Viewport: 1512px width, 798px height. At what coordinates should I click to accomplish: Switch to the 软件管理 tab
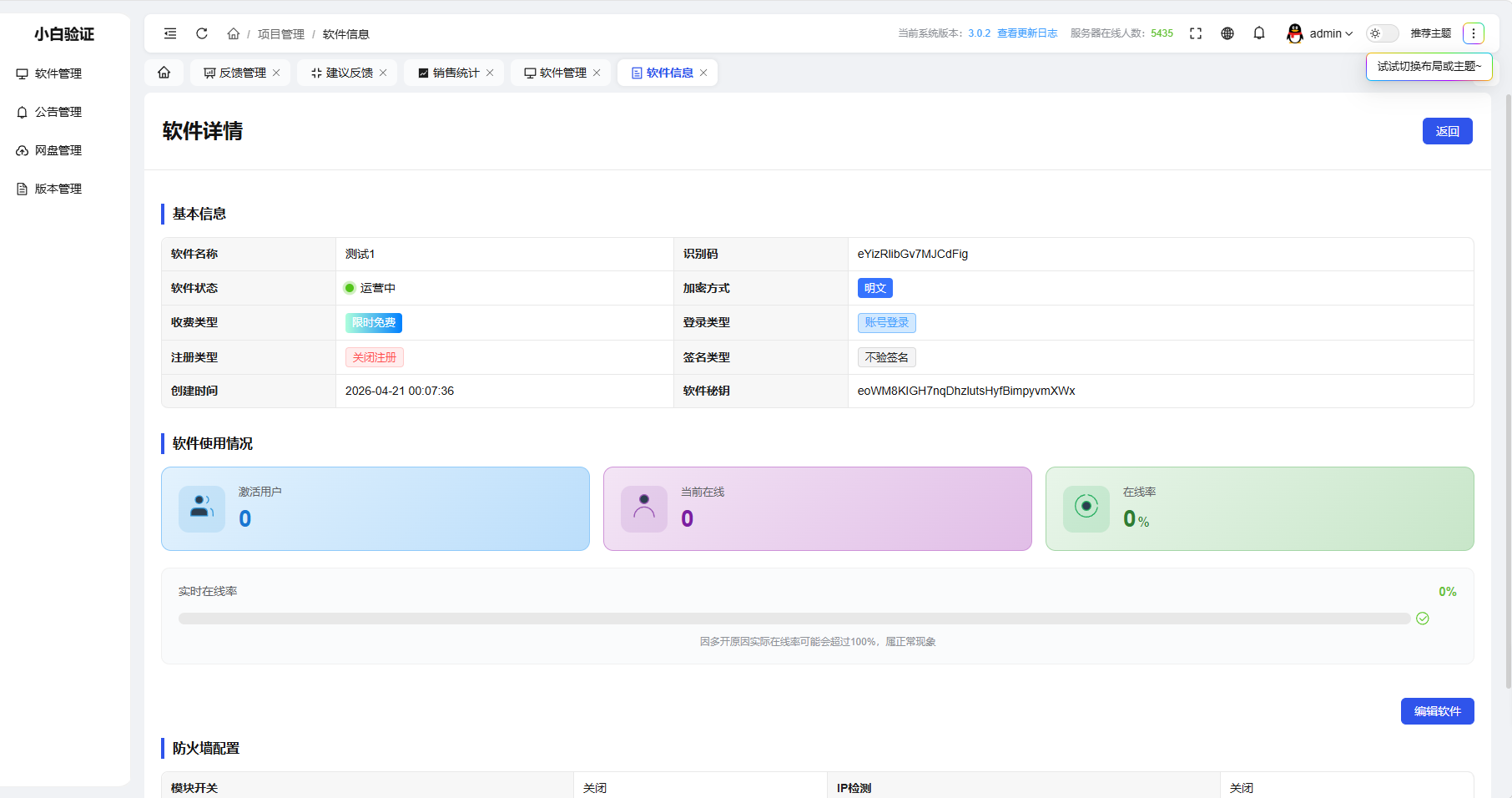[555, 73]
